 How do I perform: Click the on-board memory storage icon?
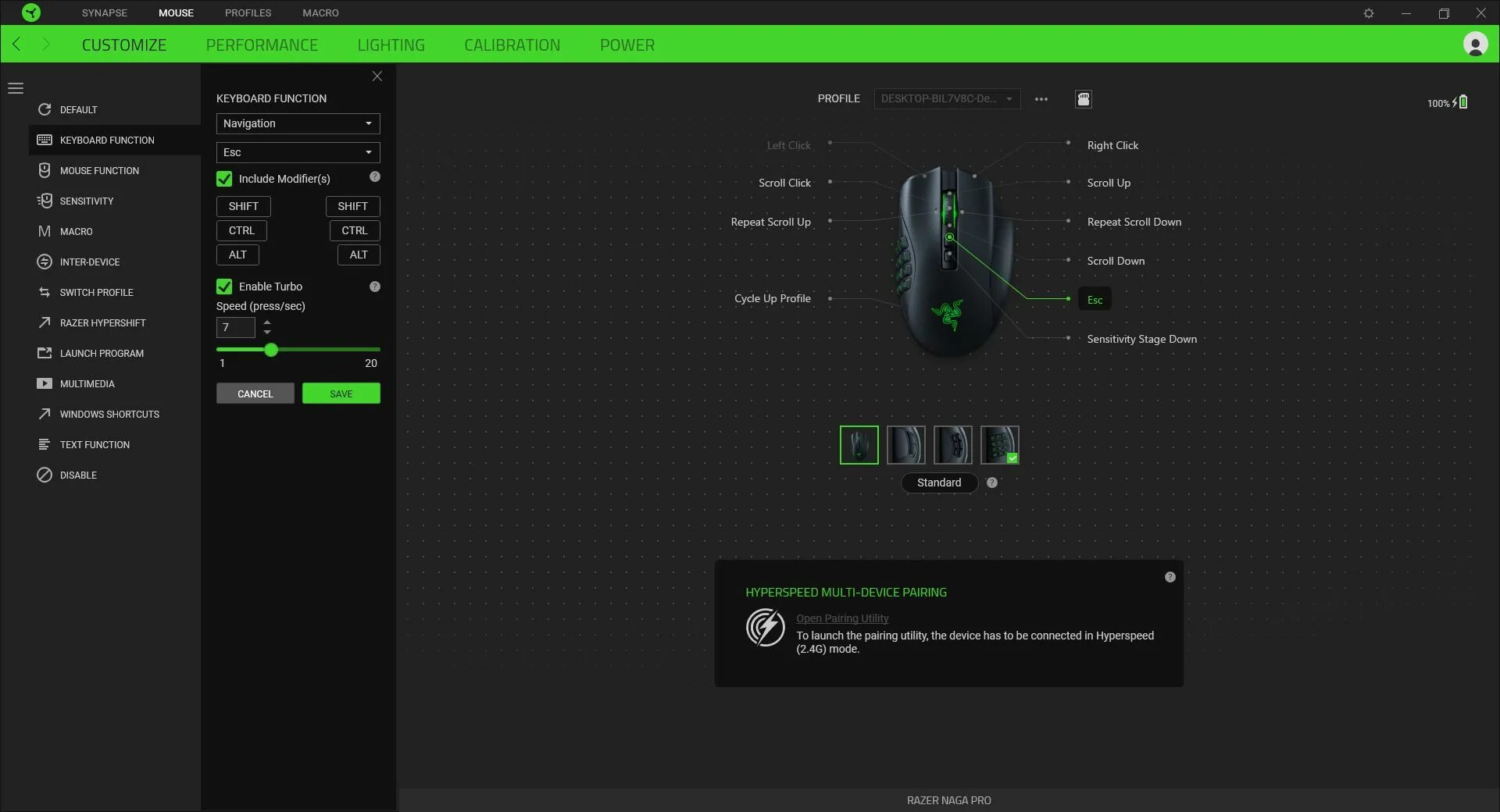click(x=1084, y=99)
